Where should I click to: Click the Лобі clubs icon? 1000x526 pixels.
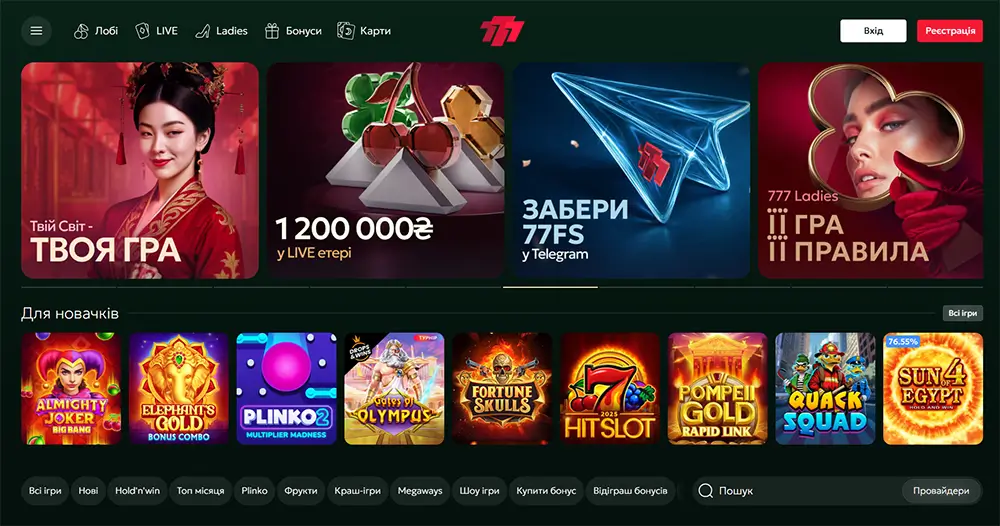coord(81,31)
